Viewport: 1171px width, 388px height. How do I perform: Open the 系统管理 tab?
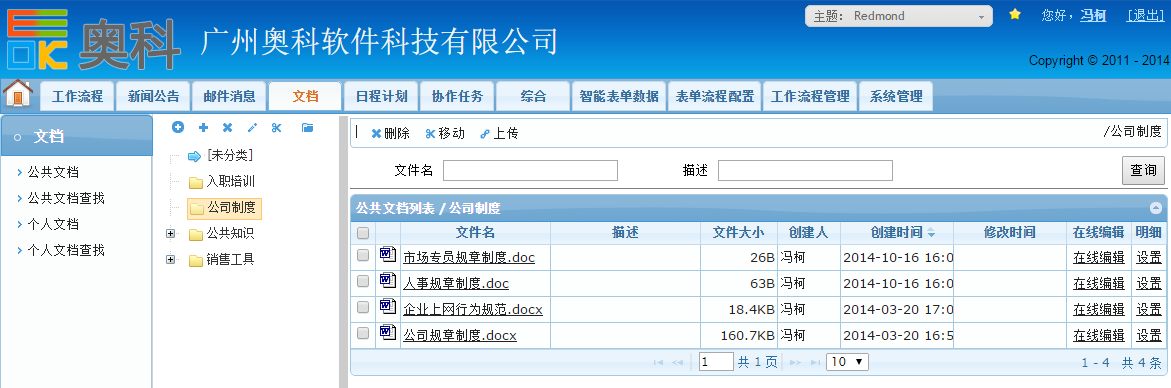tap(896, 96)
